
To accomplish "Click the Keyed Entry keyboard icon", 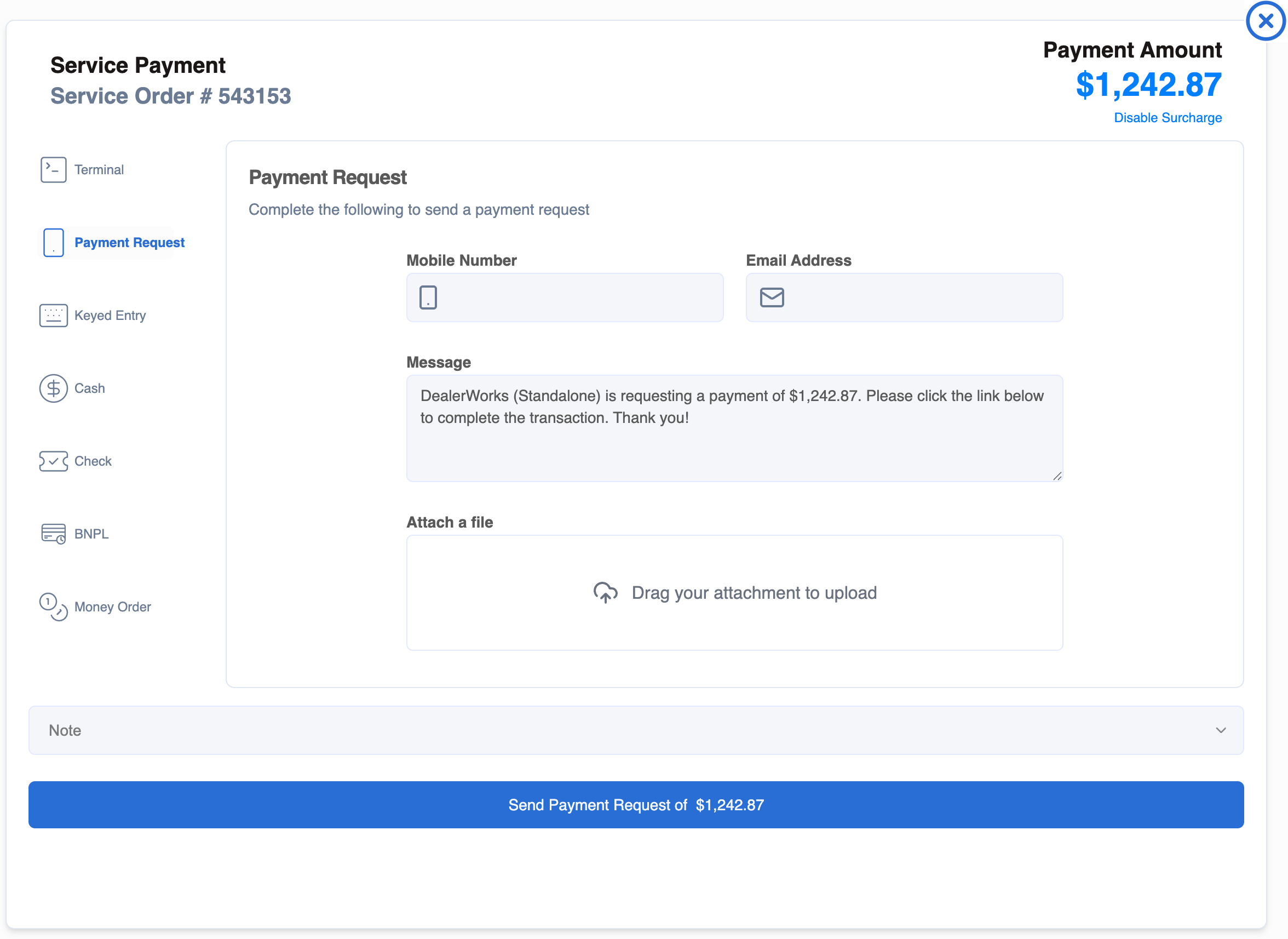I will [54, 316].
